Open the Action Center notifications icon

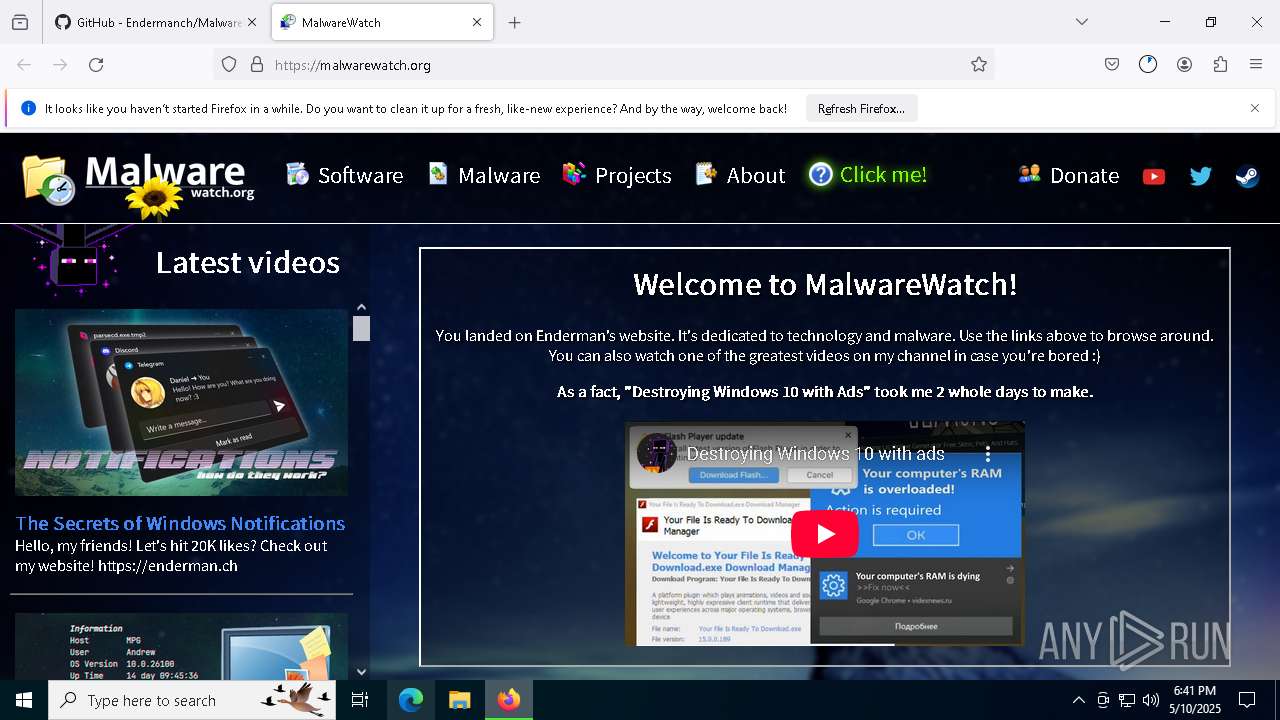[1247, 700]
